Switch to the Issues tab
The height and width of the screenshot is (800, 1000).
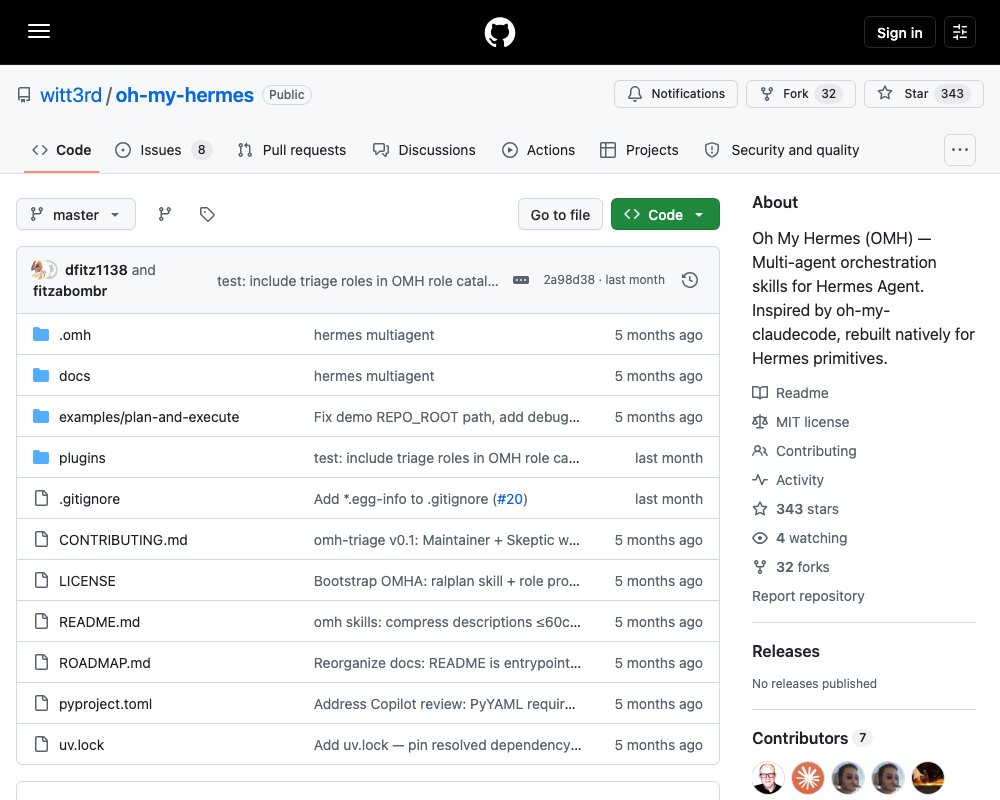(163, 150)
